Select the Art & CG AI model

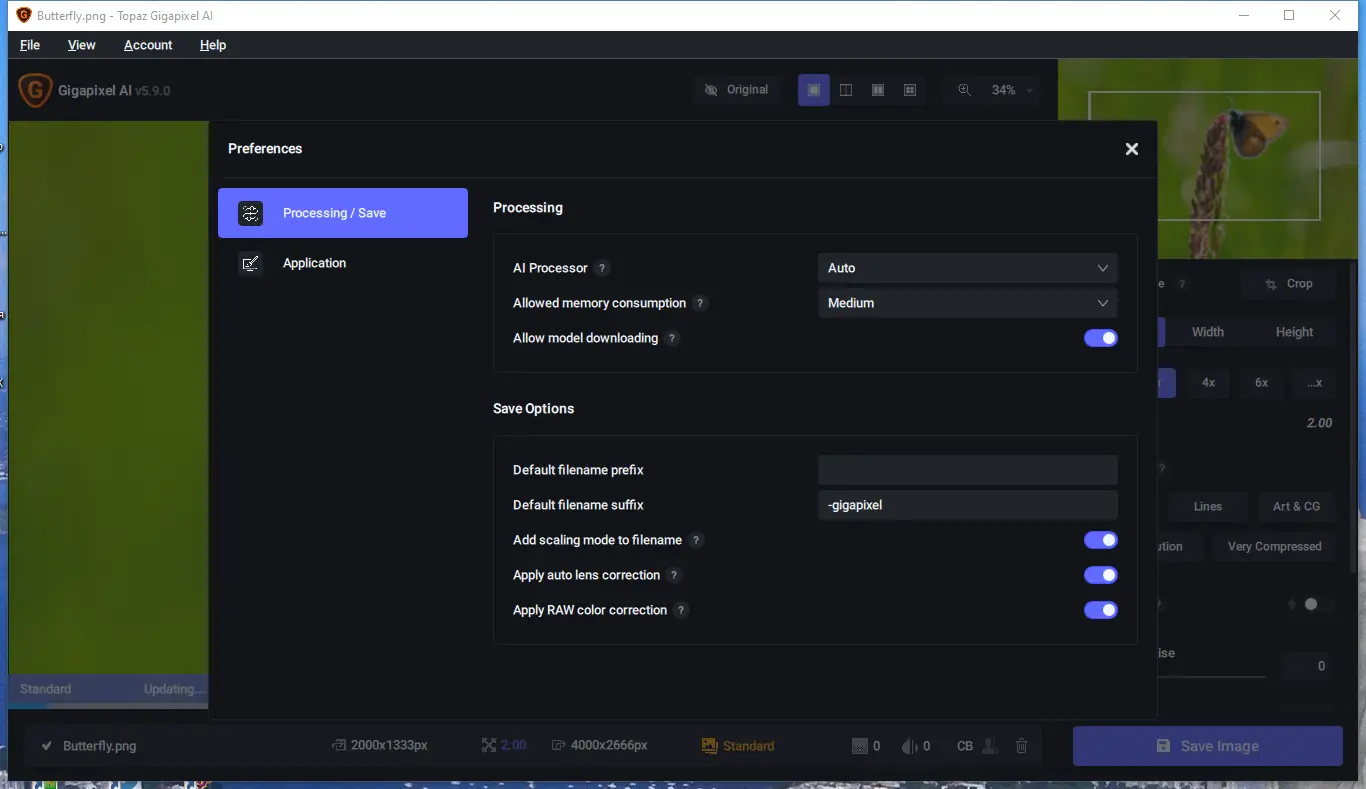coord(1296,507)
